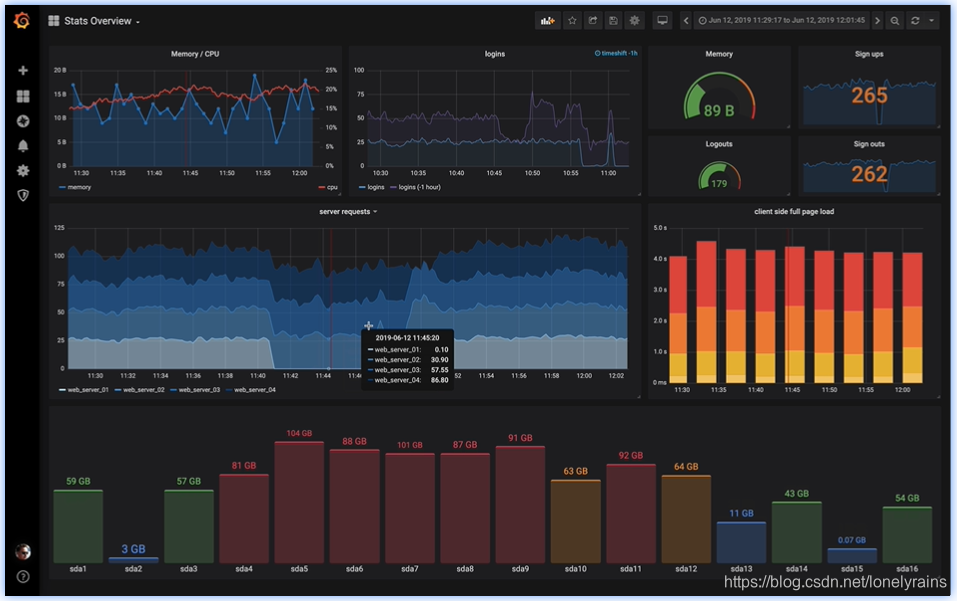The width and height of the screenshot is (957, 601).
Task: Open the user avatar profile menu
Action: click(23, 552)
